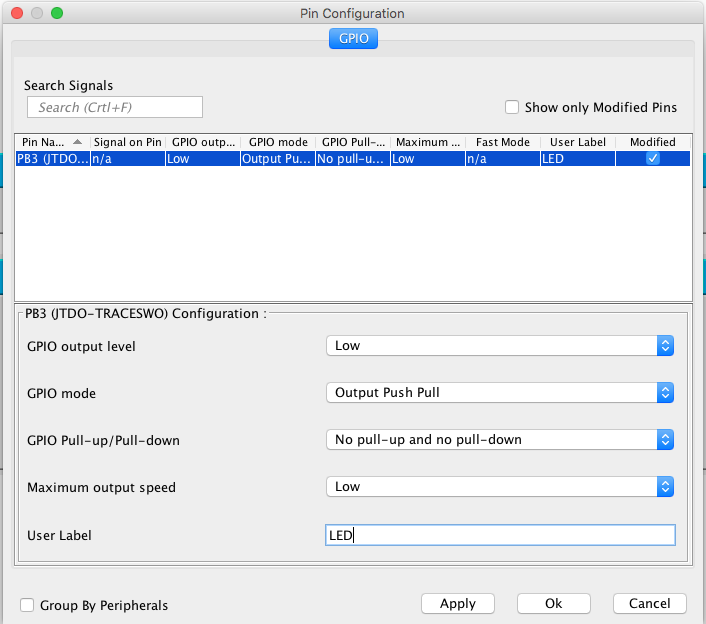Click the Signal on Pin column header
The width and height of the screenshot is (706, 624).
coord(127,142)
